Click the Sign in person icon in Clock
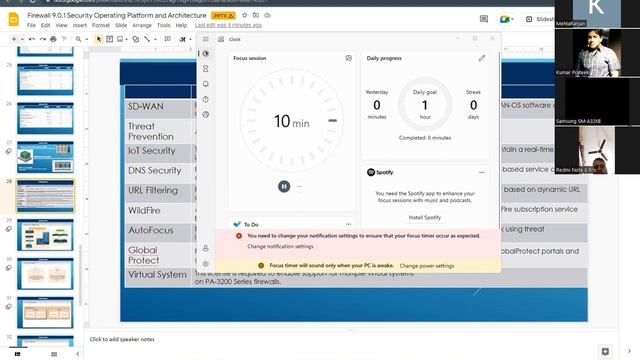The width and height of the screenshot is (640, 360). (x=206, y=248)
